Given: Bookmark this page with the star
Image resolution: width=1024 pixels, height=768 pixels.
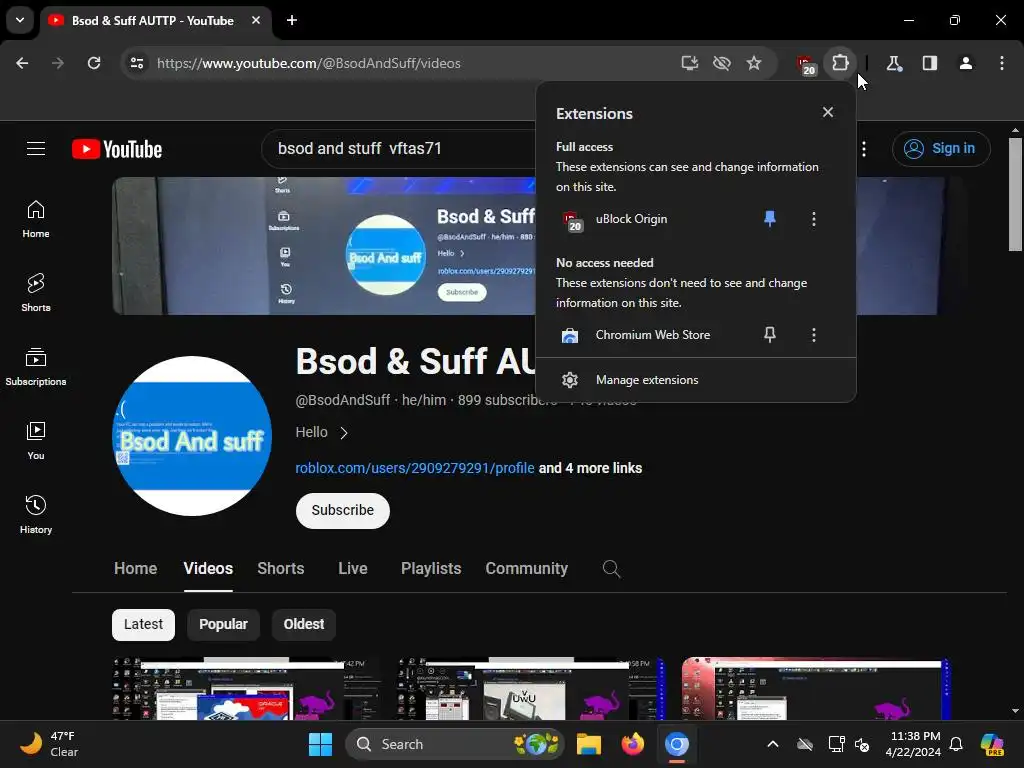Looking at the screenshot, I should pos(754,63).
